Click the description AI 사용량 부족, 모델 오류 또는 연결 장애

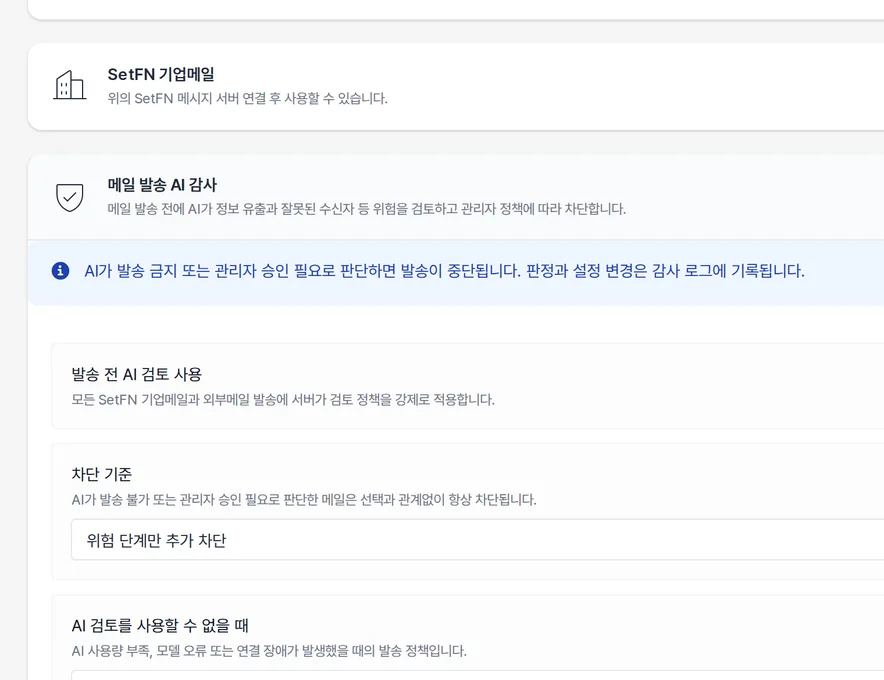pos(269,651)
